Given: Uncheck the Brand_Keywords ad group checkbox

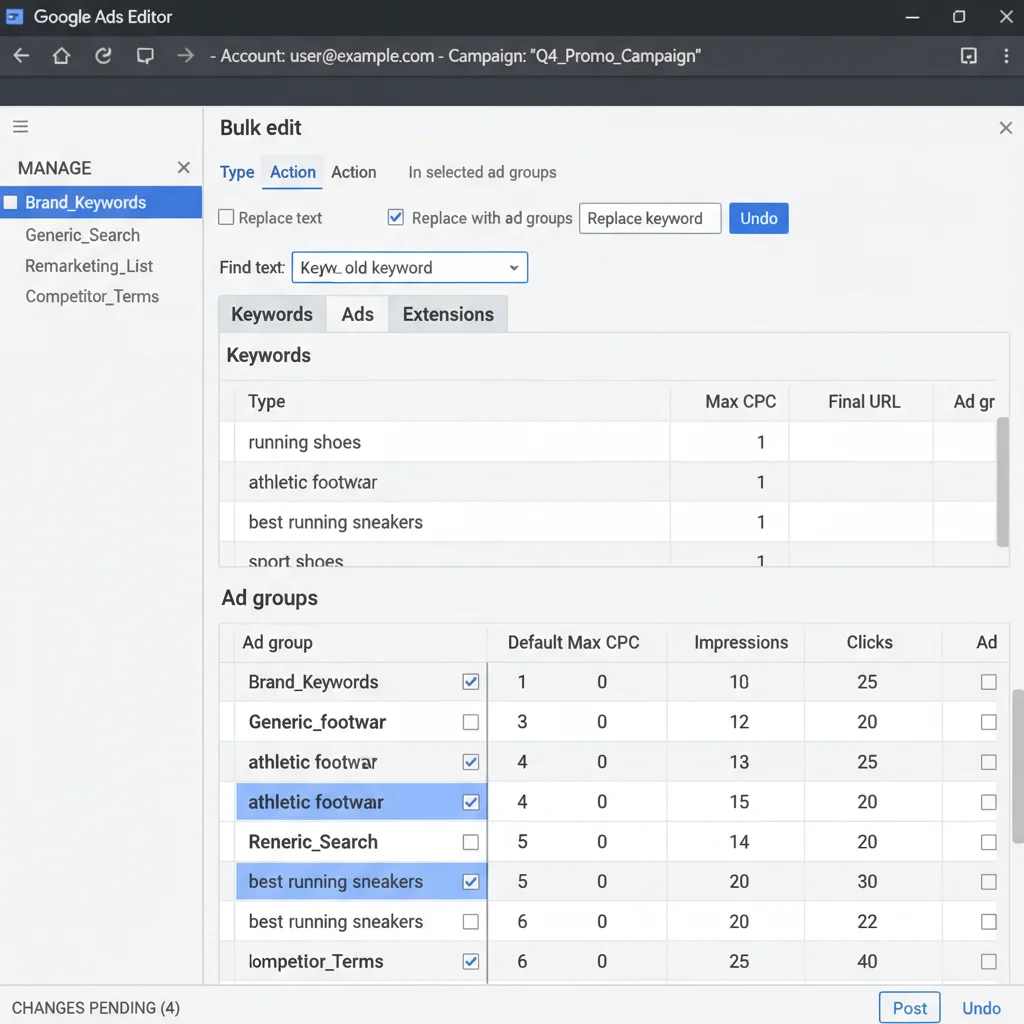Looking at the screenshot, I should point(470,682).
